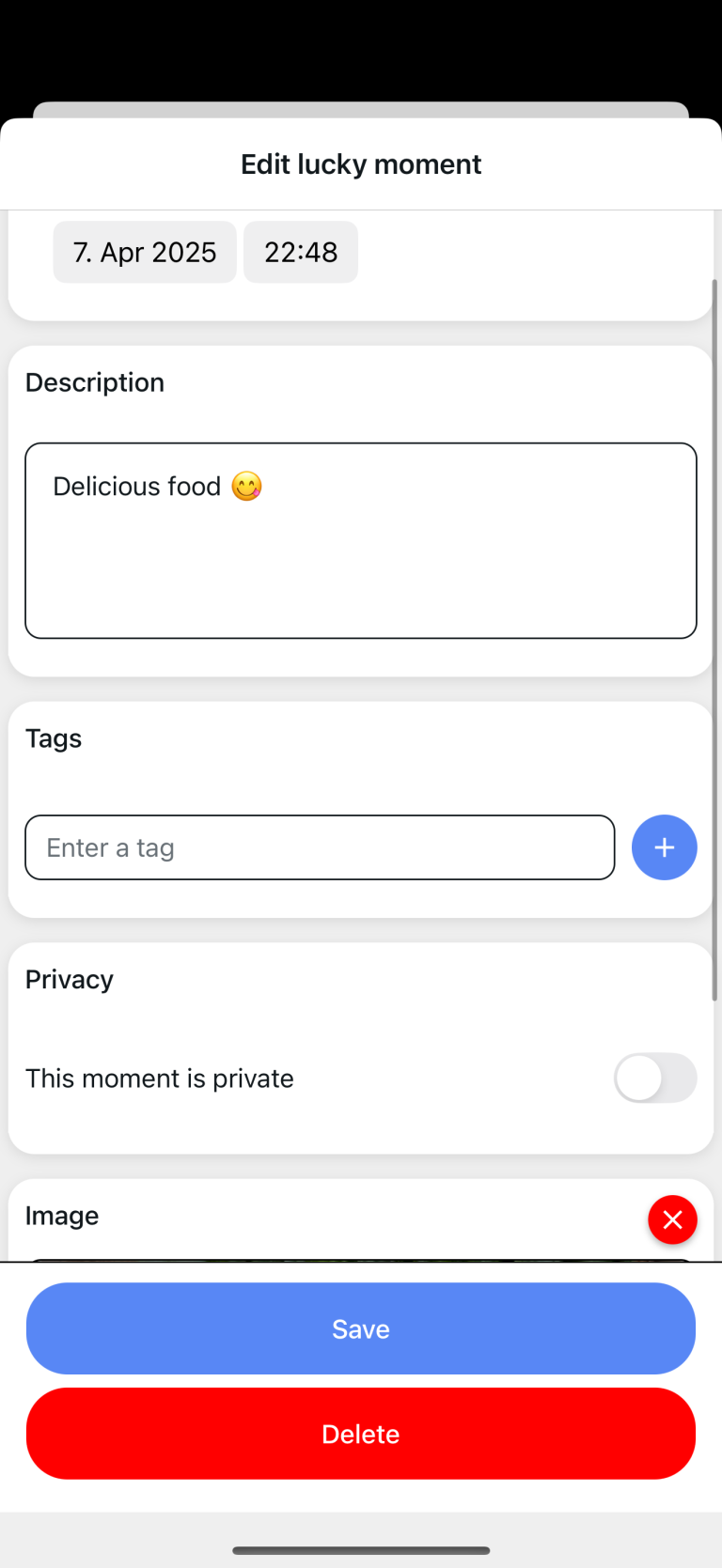Click the yummy face emoji in the description

click(246, 487)
